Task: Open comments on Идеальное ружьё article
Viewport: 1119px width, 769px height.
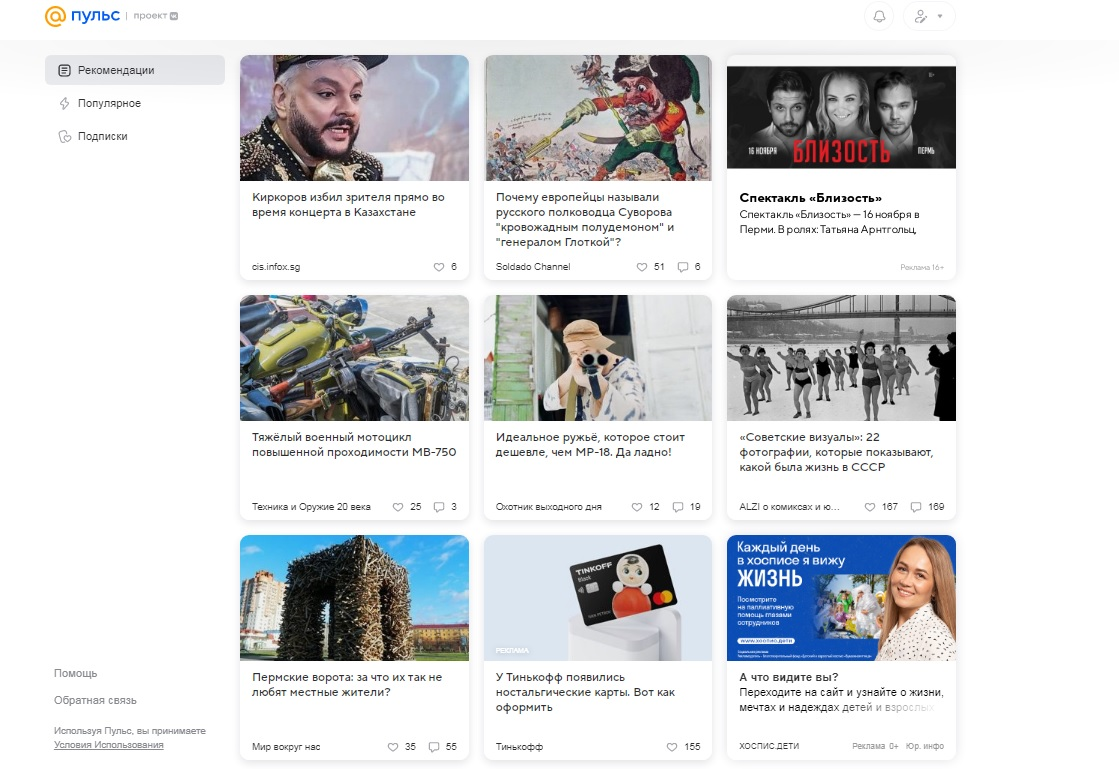Action: tap(678, 506)
